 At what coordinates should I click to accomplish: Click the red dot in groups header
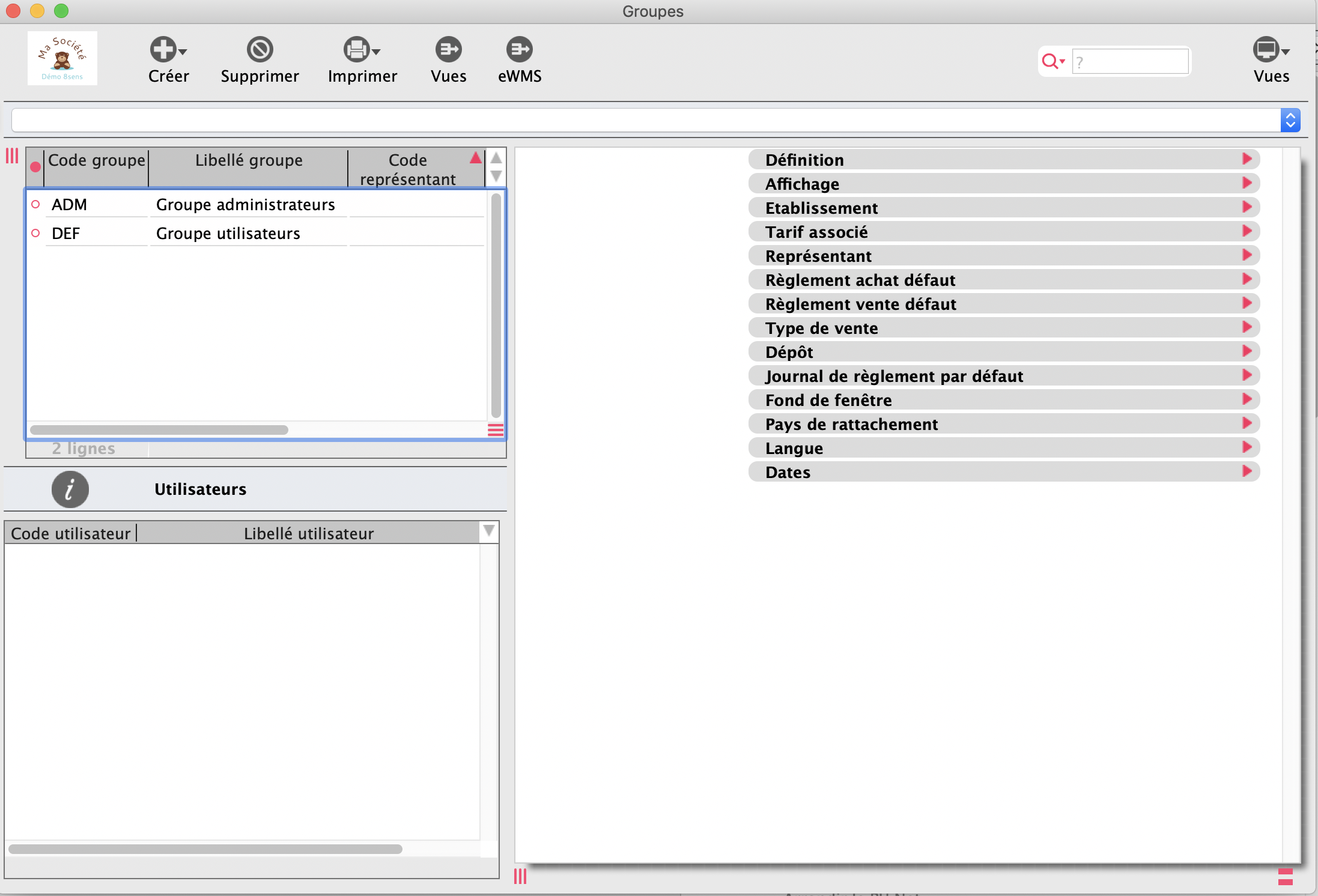click(35, 167)
